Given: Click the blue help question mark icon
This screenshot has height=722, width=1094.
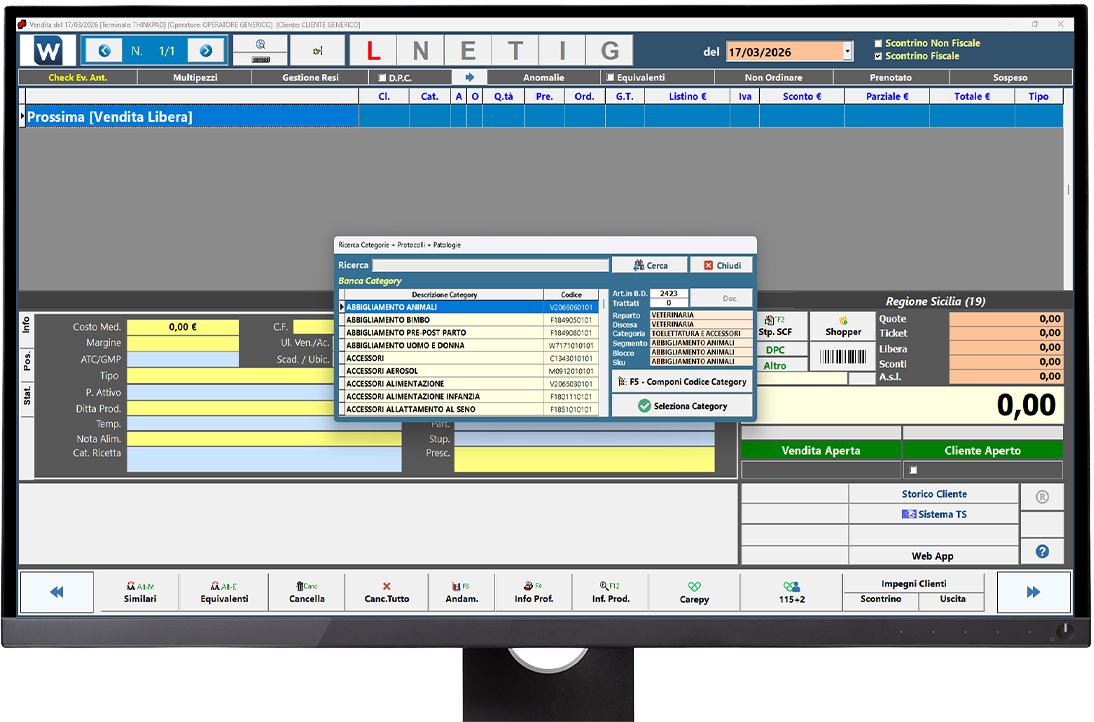Looking at the screenshot, I should 1042,551.
